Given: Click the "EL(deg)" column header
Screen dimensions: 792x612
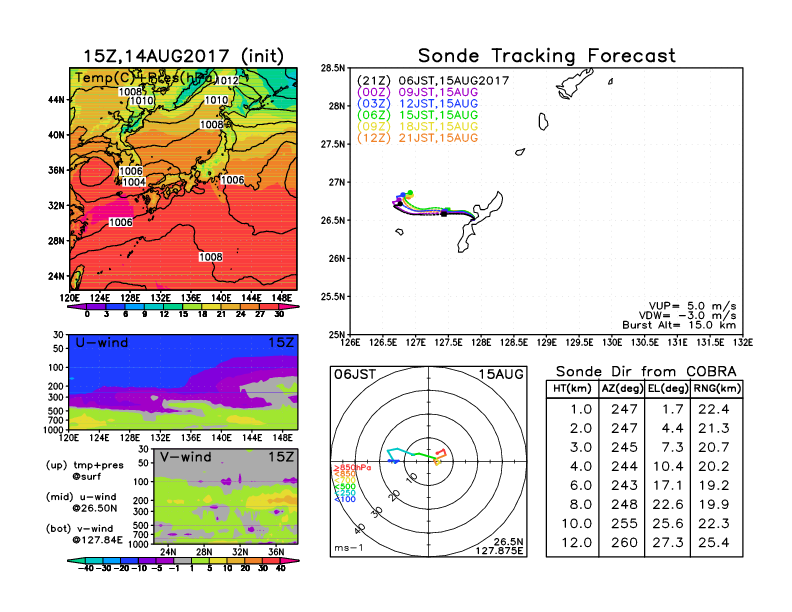Looking at the screenshot, I should point(668,388).
